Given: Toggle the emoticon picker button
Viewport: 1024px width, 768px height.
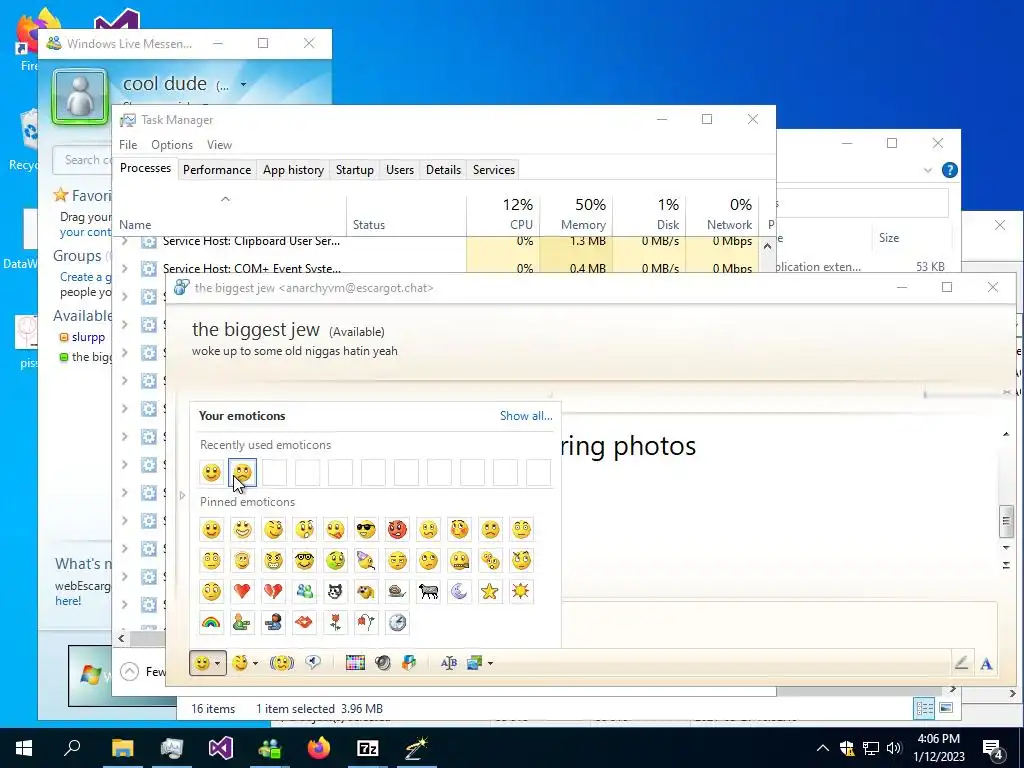Looking at the screenshot, I should (207, 663).
